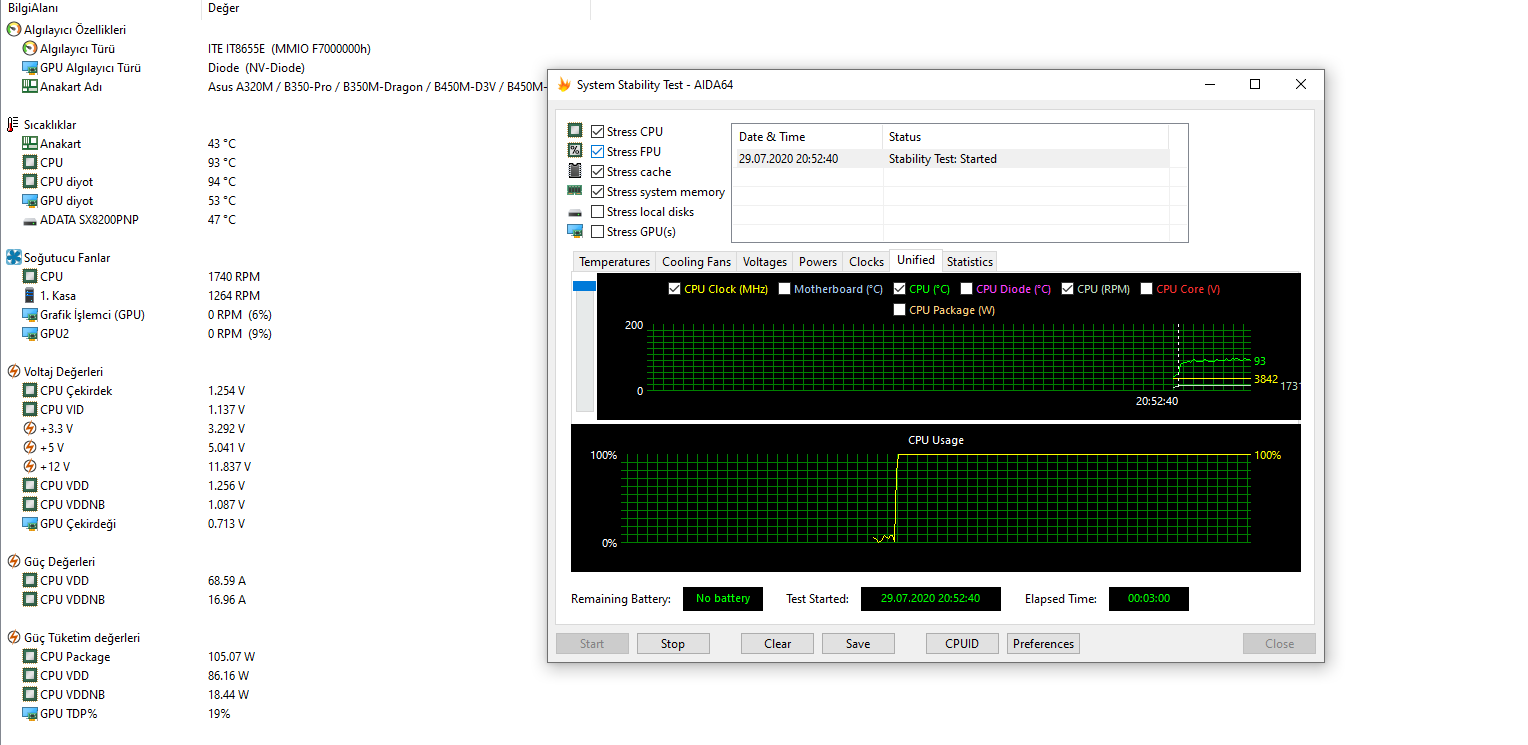Click the CPU Package power icon
The width and height of the screenshot is (1528, 745).
[x=30, y=657]
